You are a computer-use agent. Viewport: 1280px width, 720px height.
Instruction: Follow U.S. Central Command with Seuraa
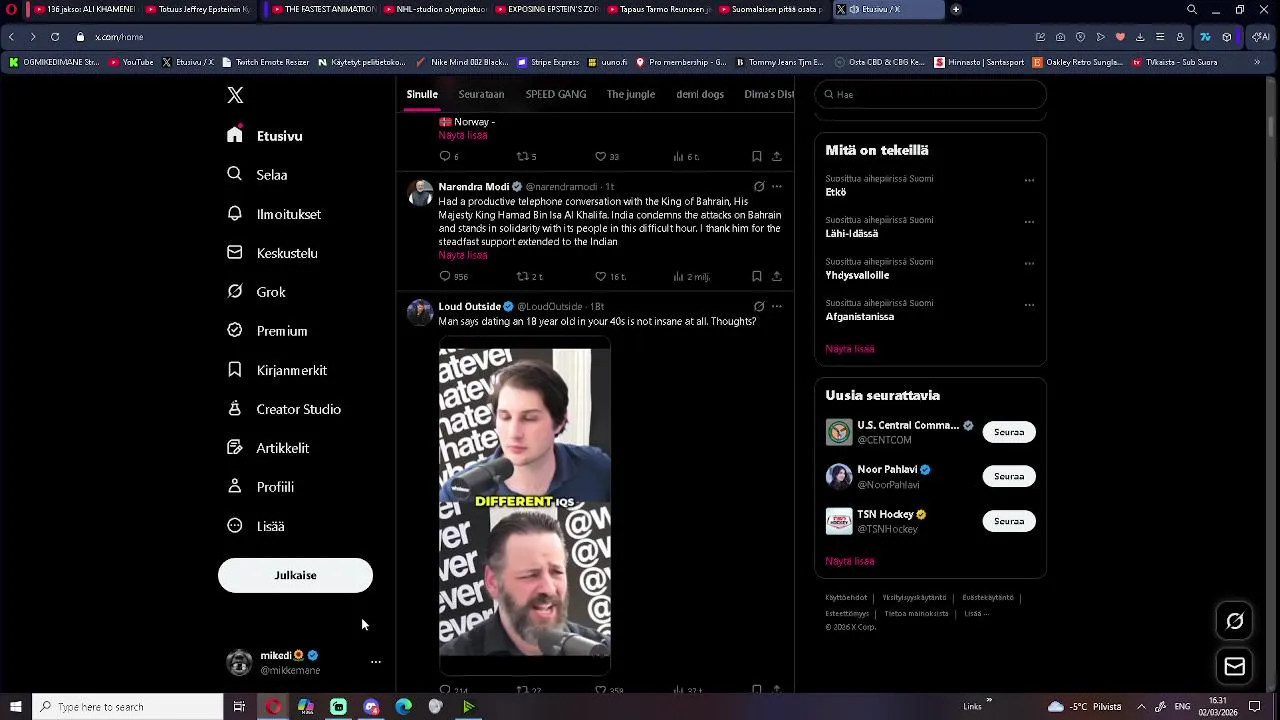(x=1009, y=432)
